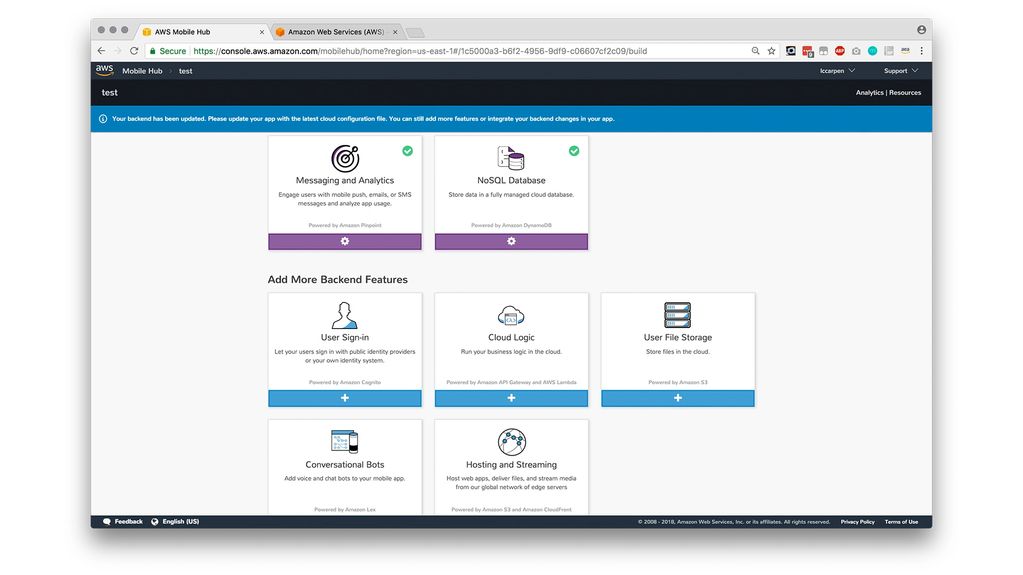Go to Mobile Hub in the breadcrumb
The width and height of the screenshot is (1023, 575).
click(142, 71)
